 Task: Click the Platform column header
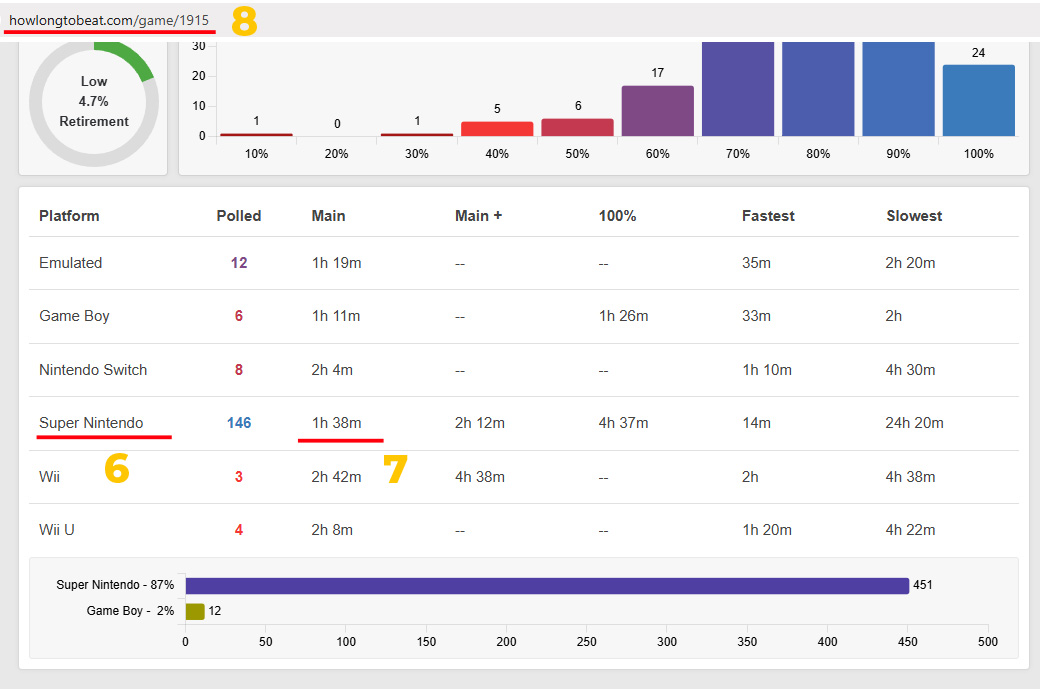coord(69,216)
